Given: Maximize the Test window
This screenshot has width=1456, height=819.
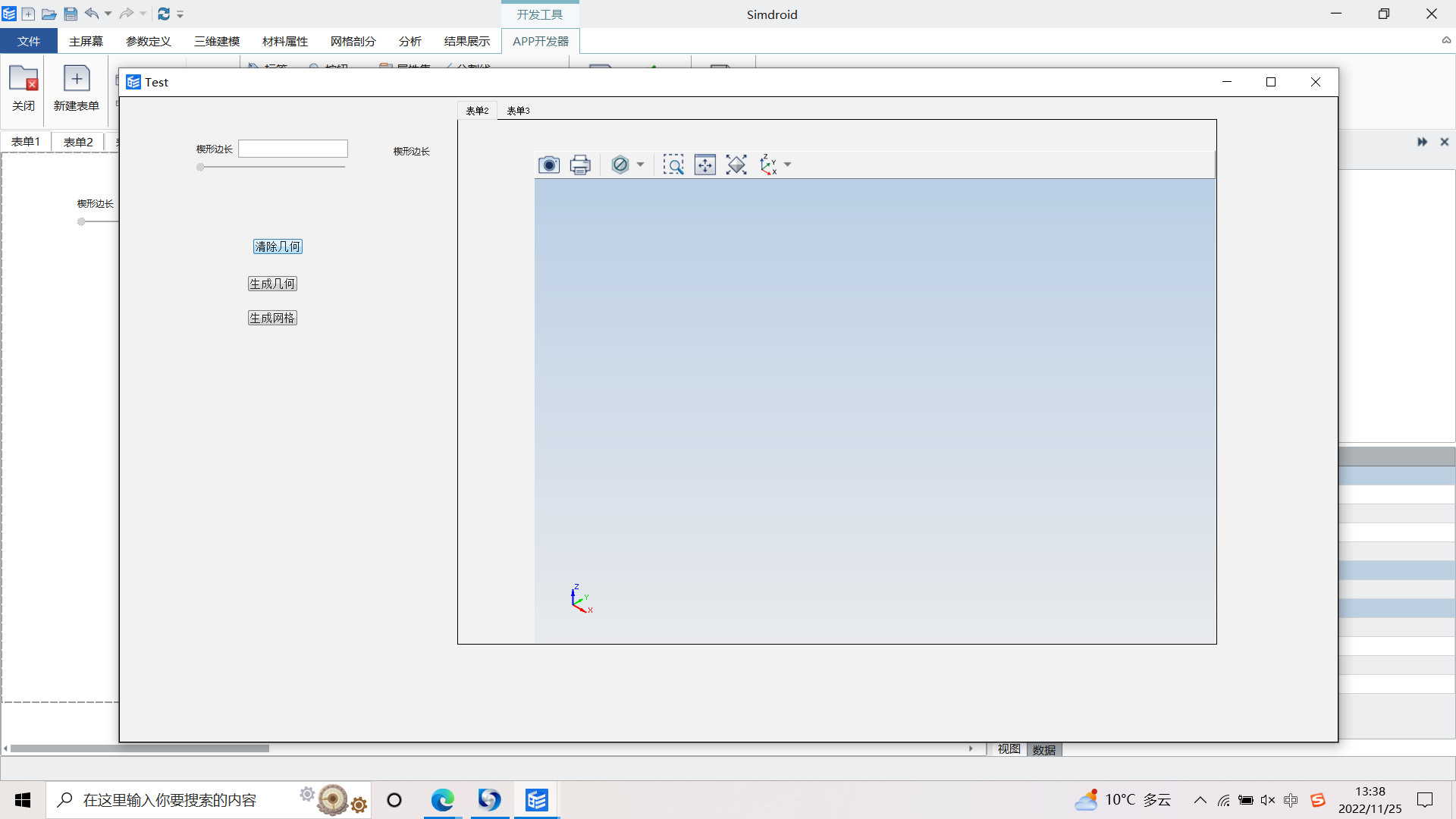Looking at the screenshot, I should 1271,82.
